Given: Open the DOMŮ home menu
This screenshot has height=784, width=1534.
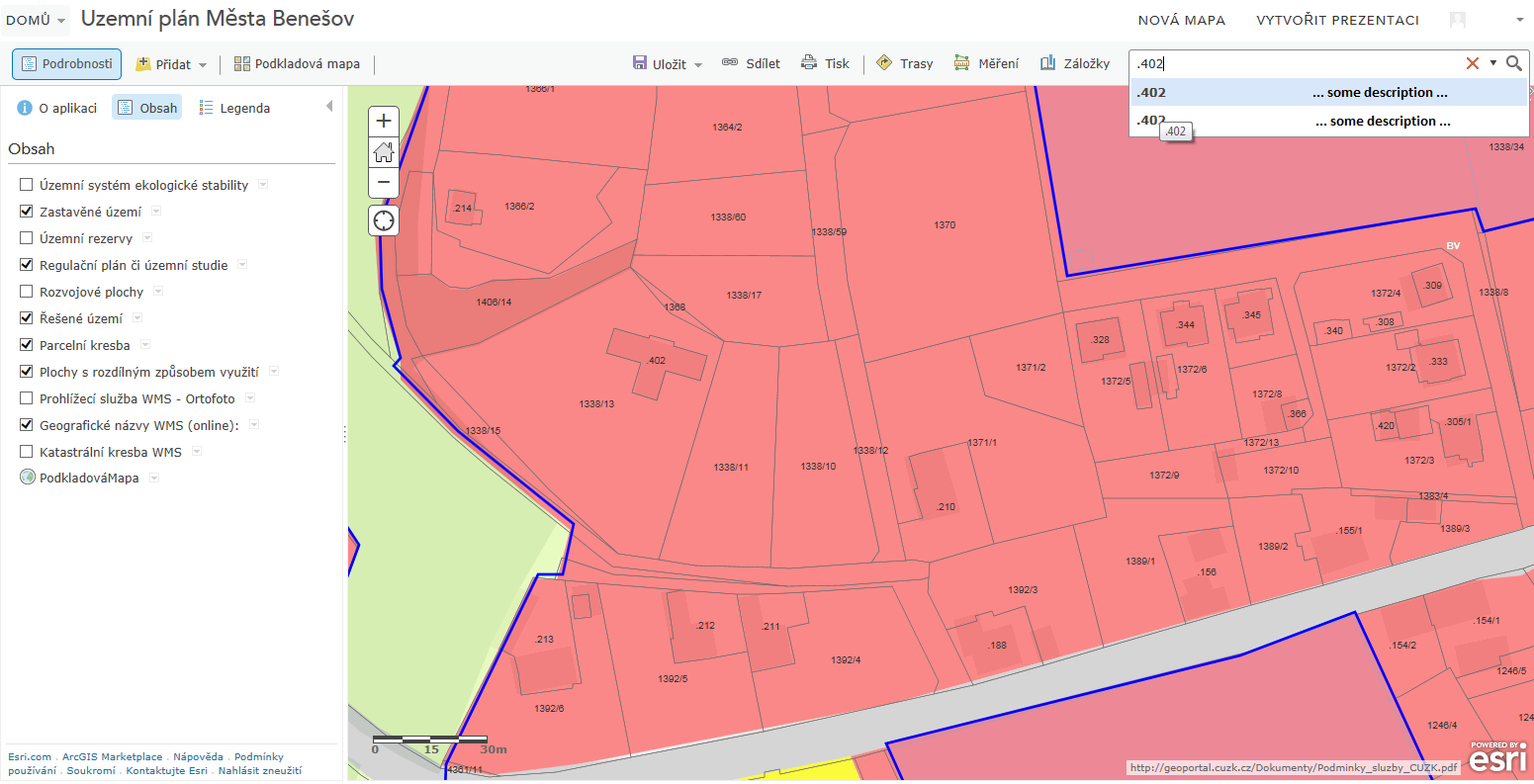Looking at the screenshot, I should (36, 20).
